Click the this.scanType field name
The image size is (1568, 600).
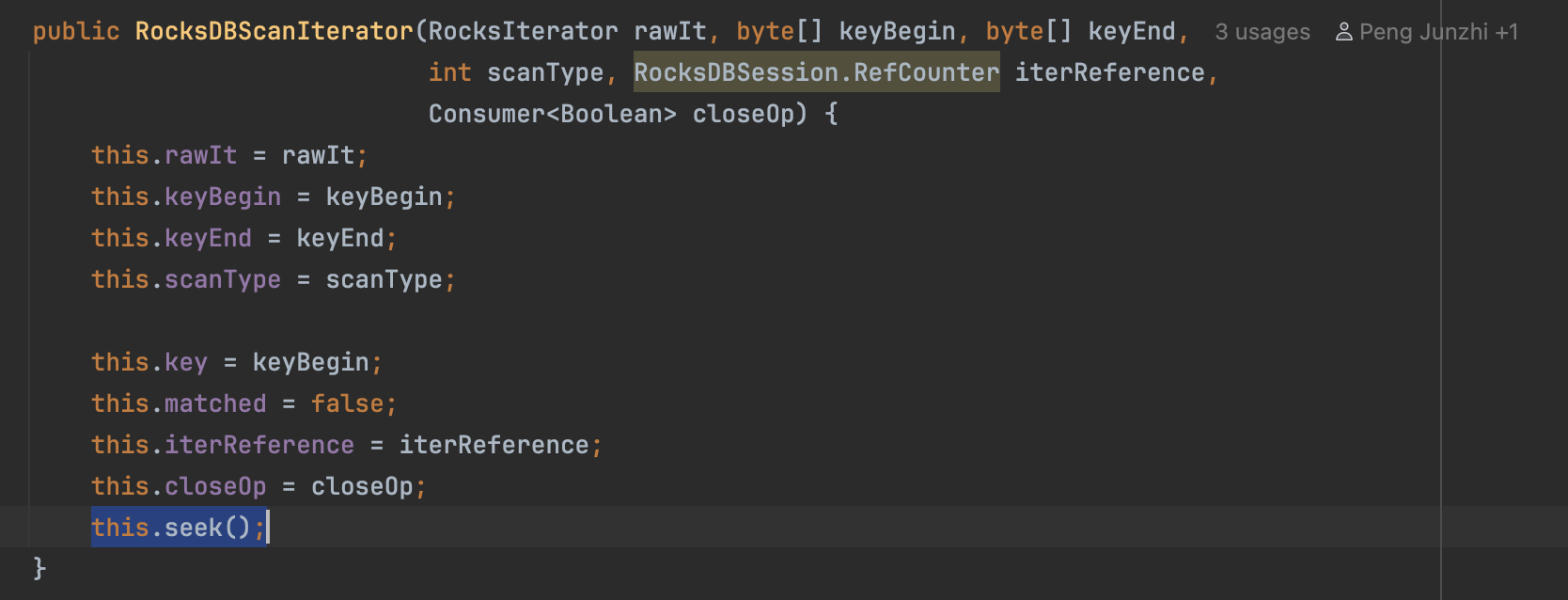[x=223, y=279]
